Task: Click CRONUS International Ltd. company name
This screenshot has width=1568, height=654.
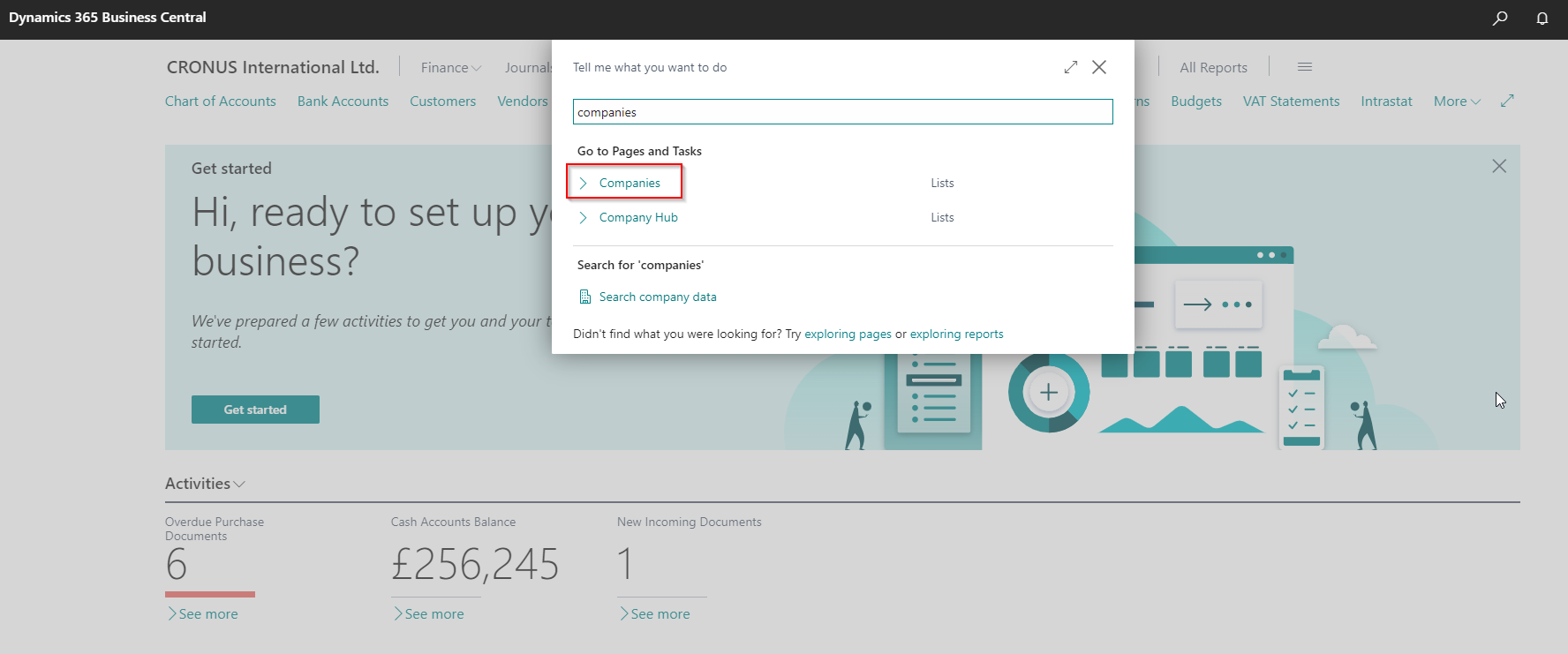Action: click(273, 67)
